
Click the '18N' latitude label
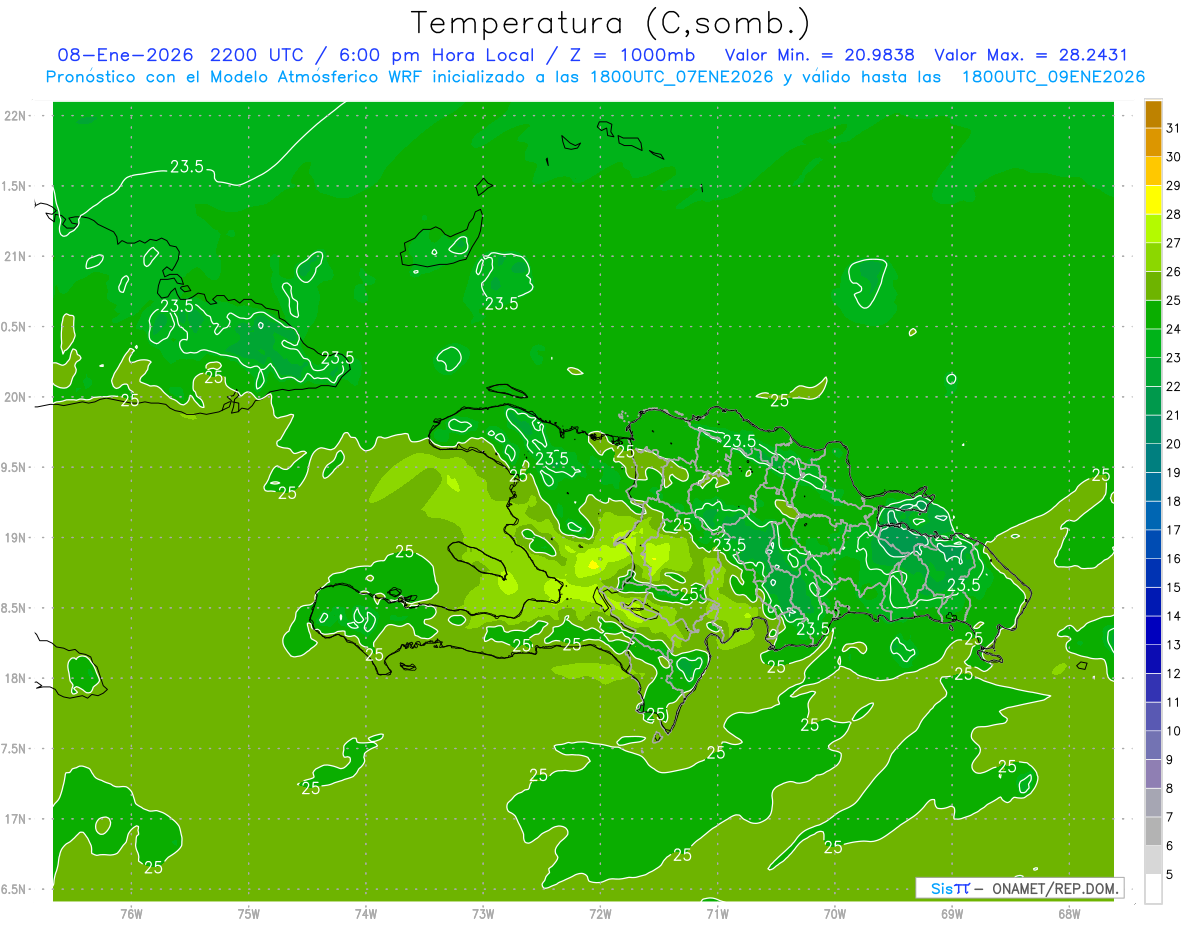point(17,679)
